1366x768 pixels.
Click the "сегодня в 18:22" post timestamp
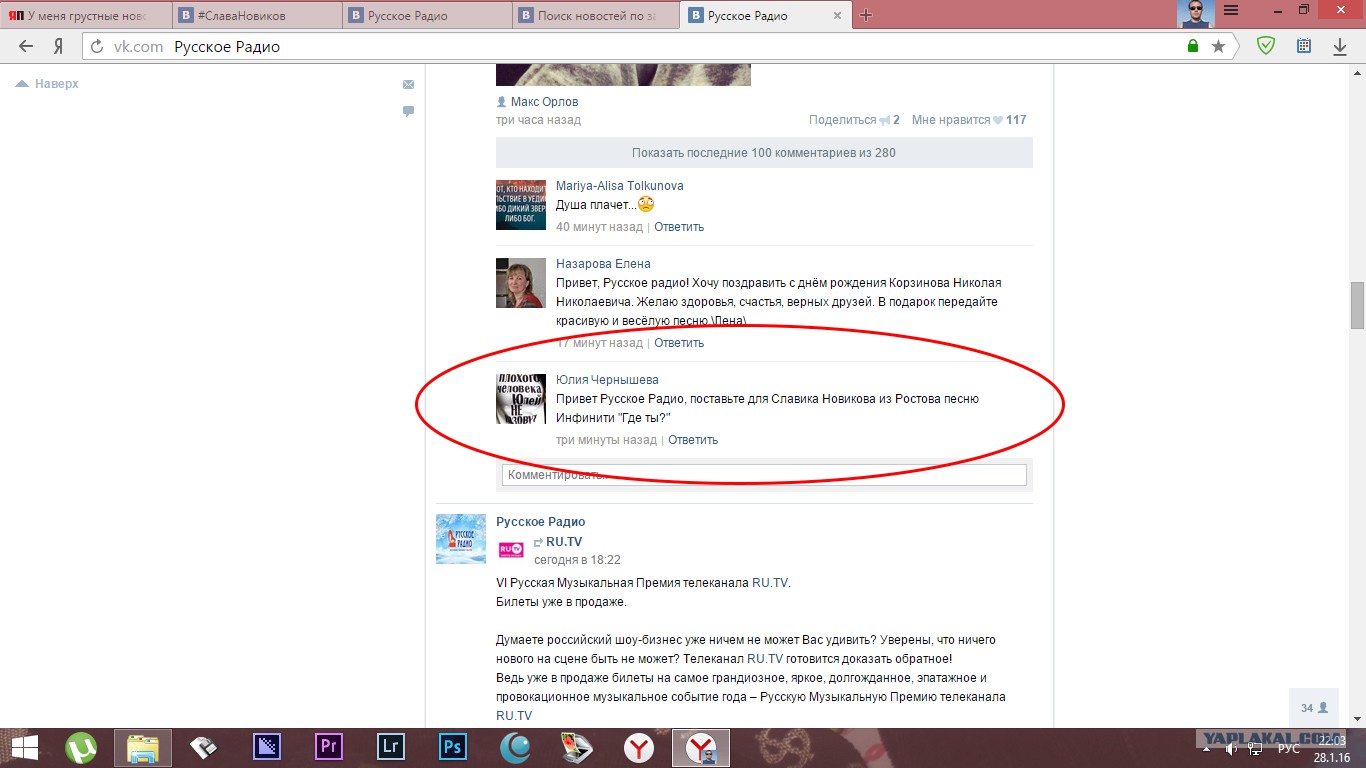point(577,560)
